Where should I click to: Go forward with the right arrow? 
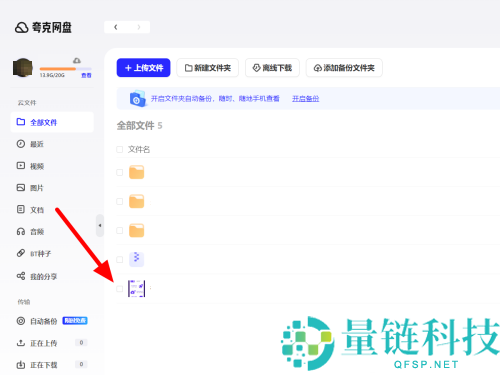tap(139, 27)
